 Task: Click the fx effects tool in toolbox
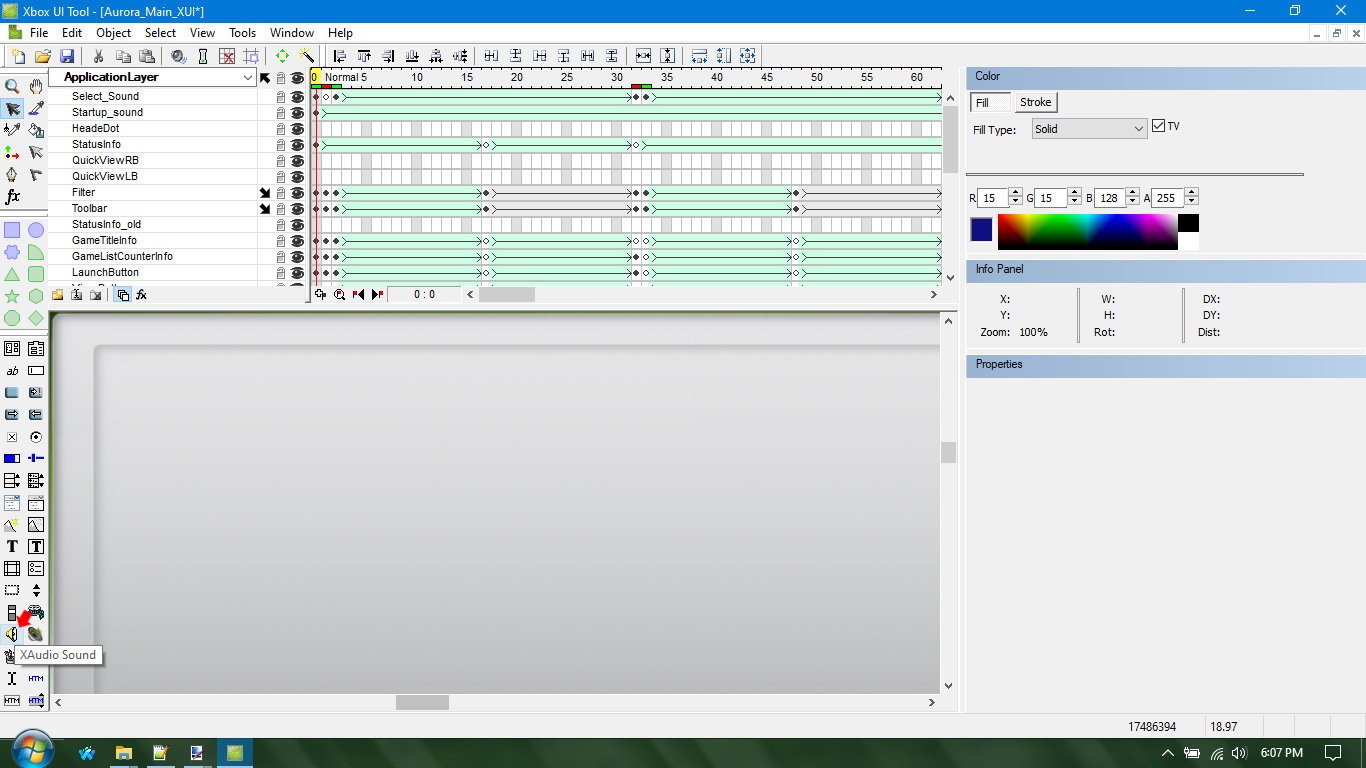tap(12, 197)
